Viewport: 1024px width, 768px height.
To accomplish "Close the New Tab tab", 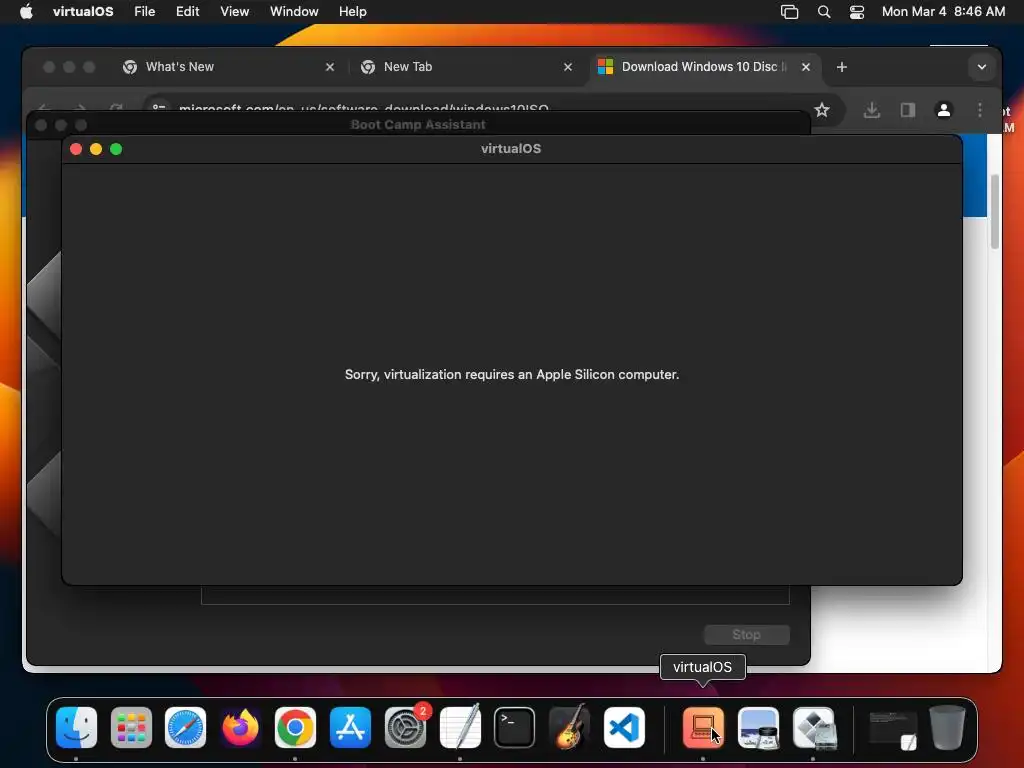I will coord(568,67).
